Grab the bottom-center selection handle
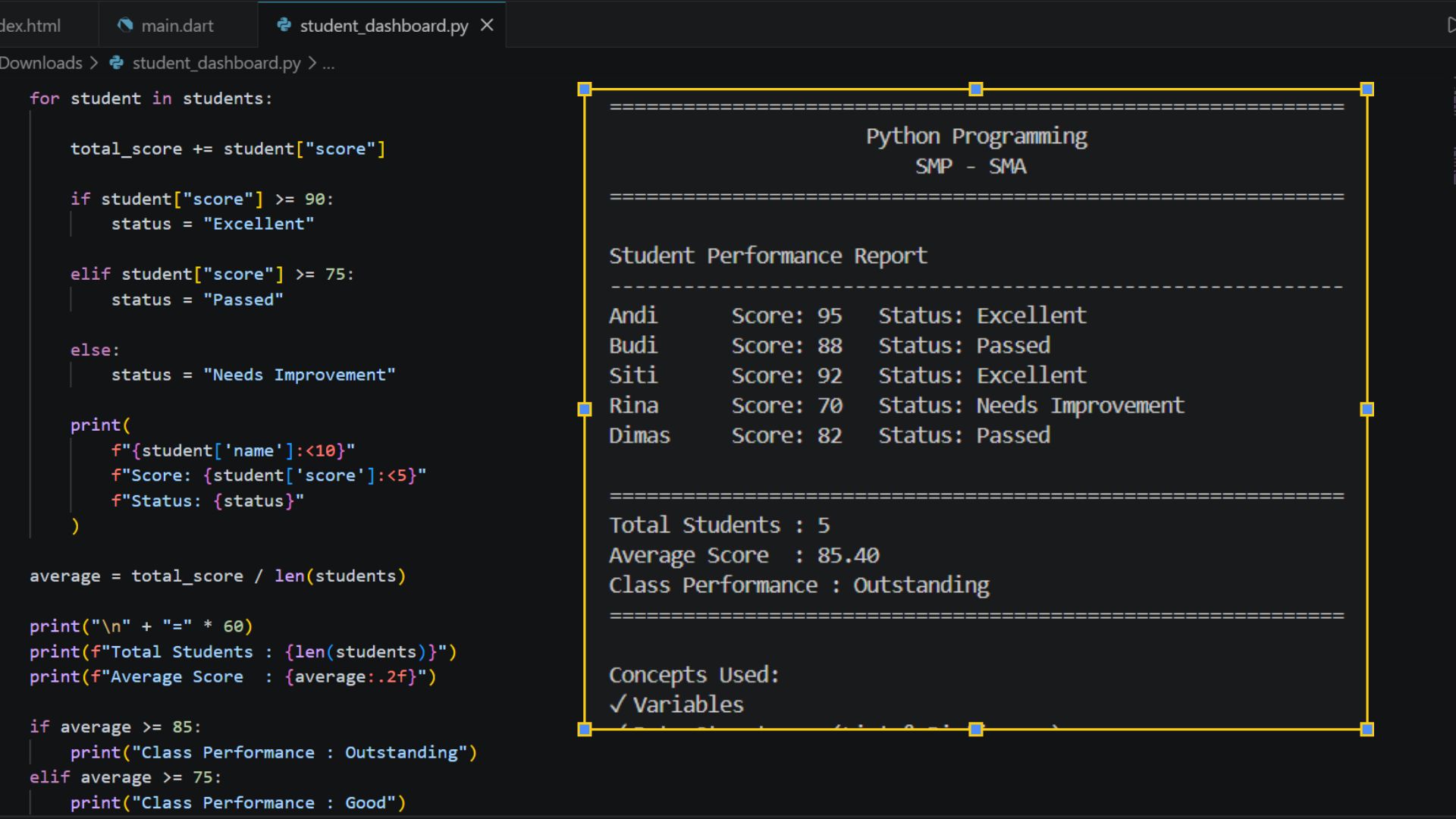Screen dimensions: 1456x819 [976, 730]
